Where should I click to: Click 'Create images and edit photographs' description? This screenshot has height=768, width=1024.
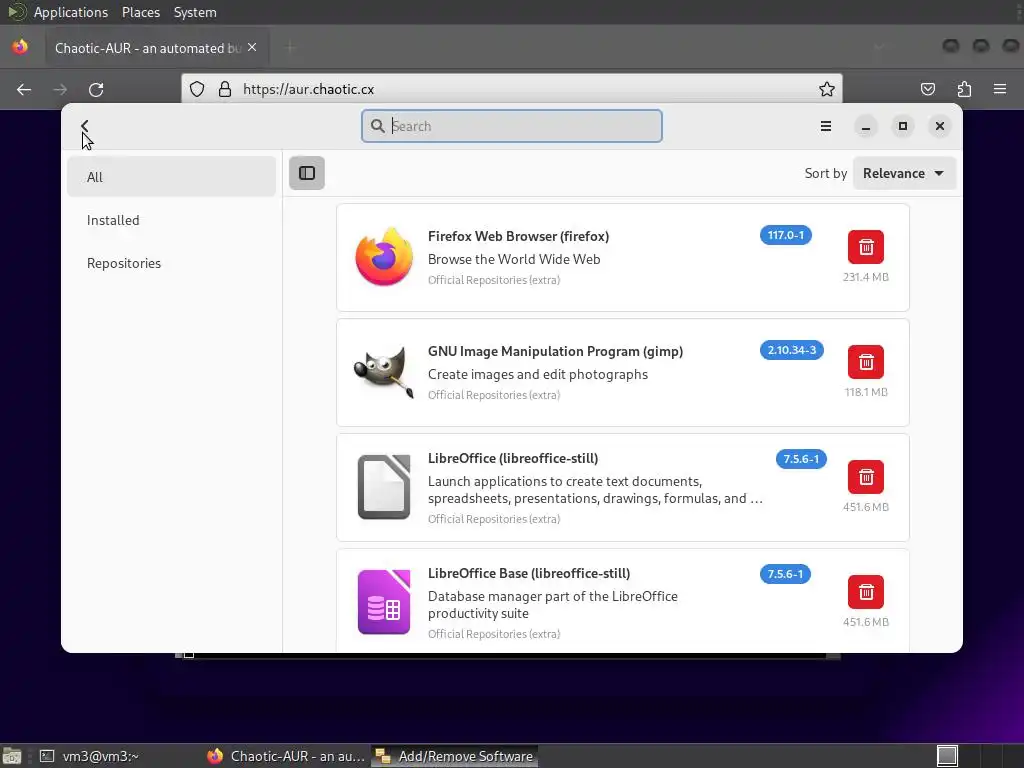pos(537,374)
